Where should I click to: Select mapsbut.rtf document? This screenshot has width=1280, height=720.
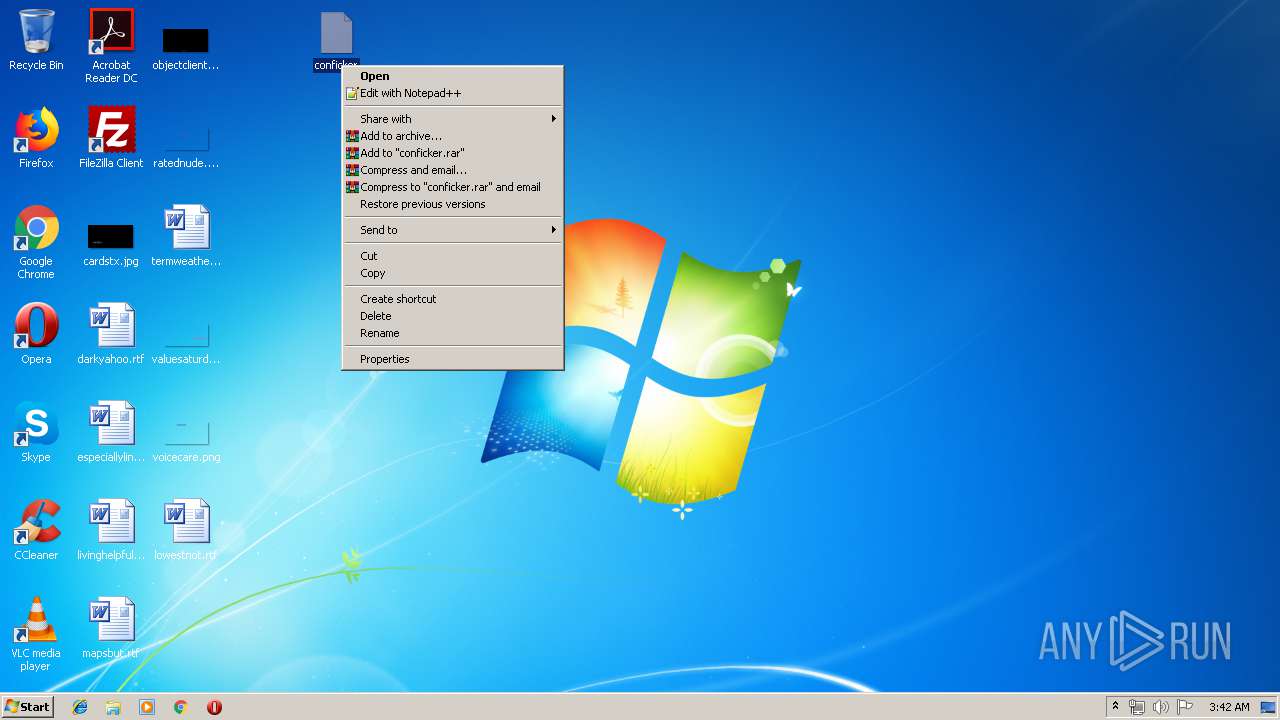[x=111, y=628]
